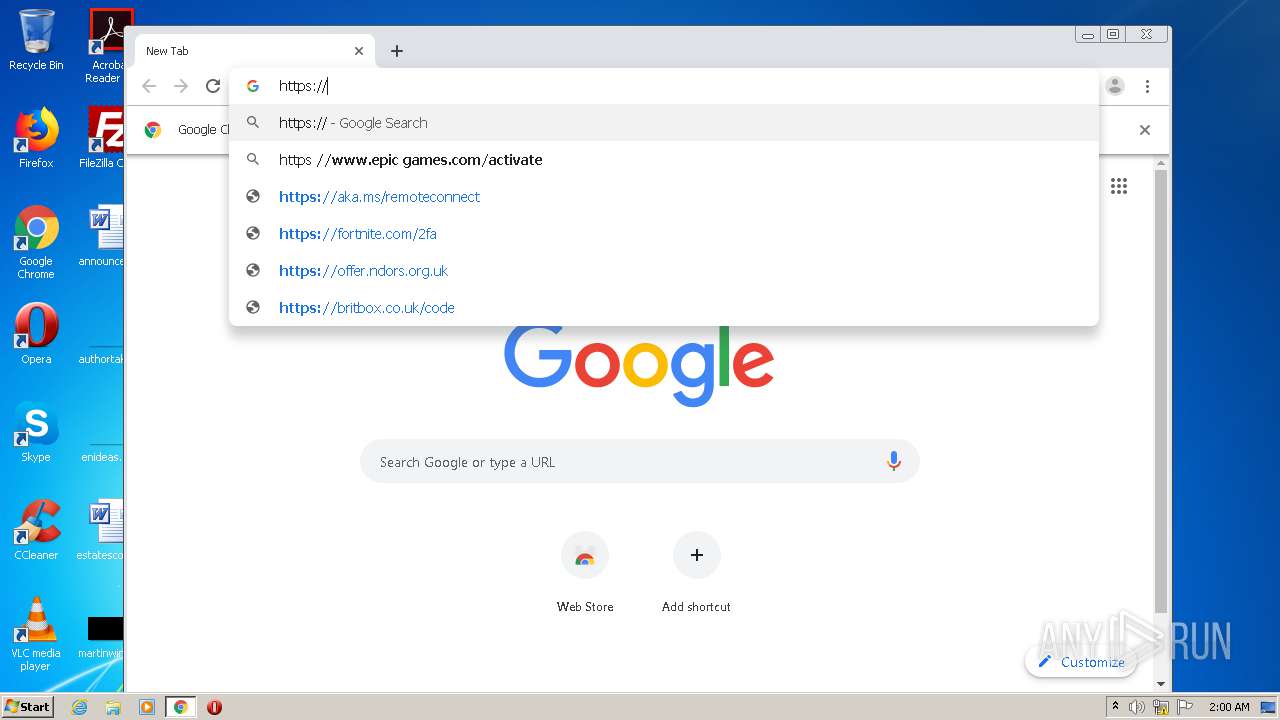The width and height of the screenshot is (1280, 720).
Task: Select the epic games.com/activate suggestion
Action: [664, 160]
